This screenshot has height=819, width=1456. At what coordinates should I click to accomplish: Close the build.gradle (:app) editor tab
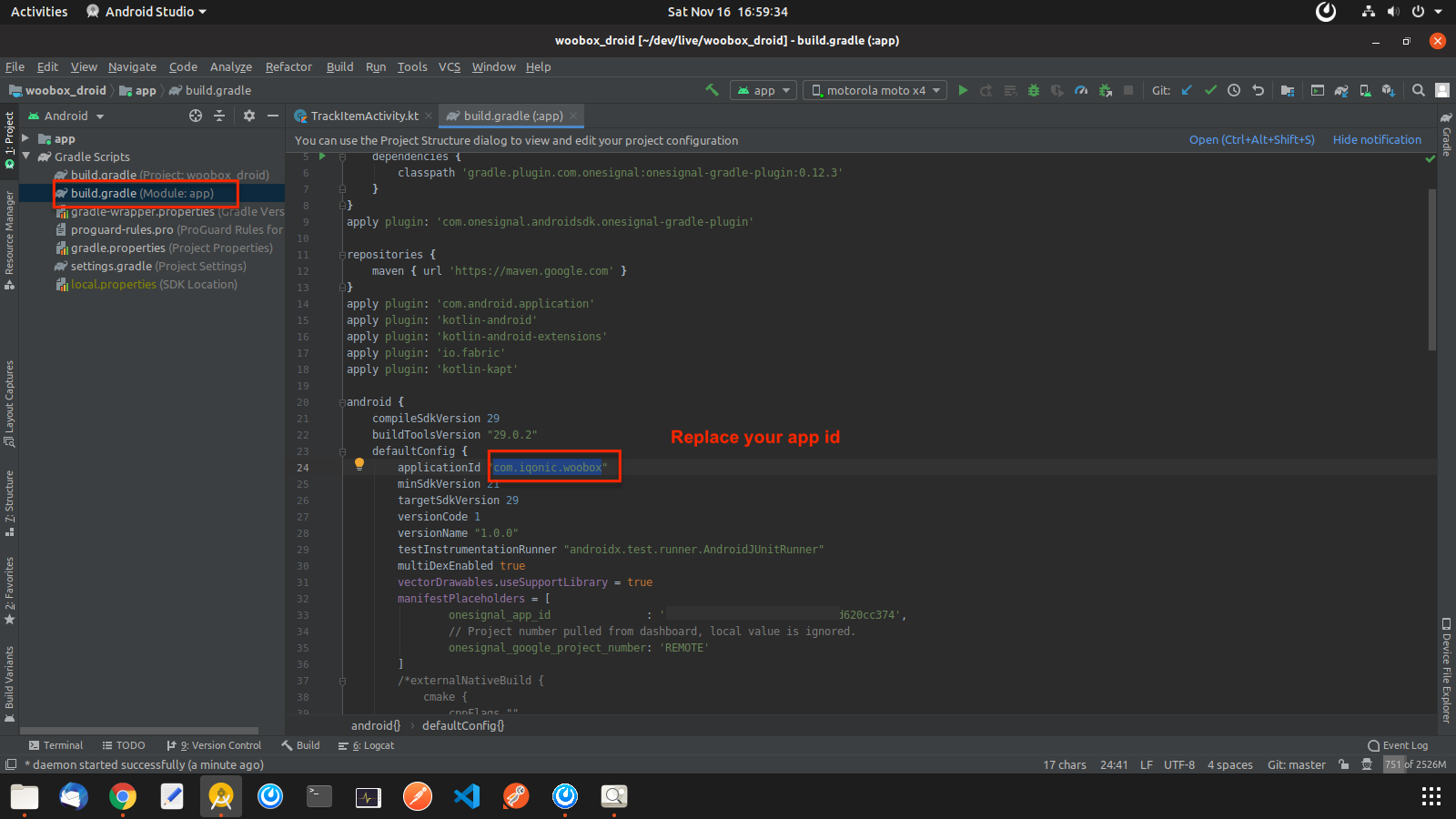(573, 116)
